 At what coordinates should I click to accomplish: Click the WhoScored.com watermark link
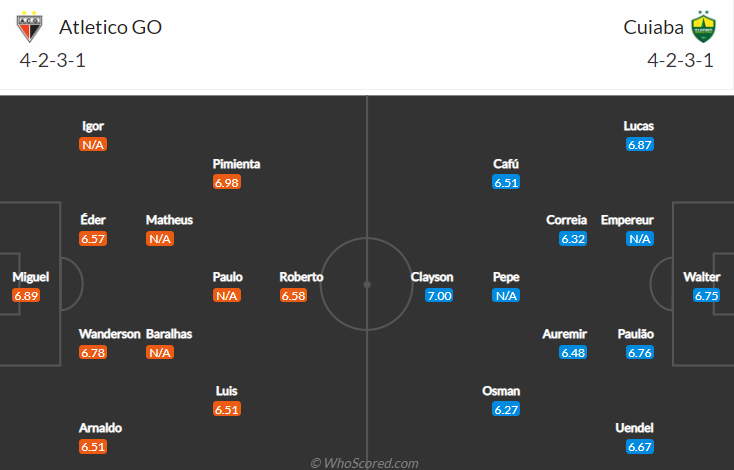364,463
